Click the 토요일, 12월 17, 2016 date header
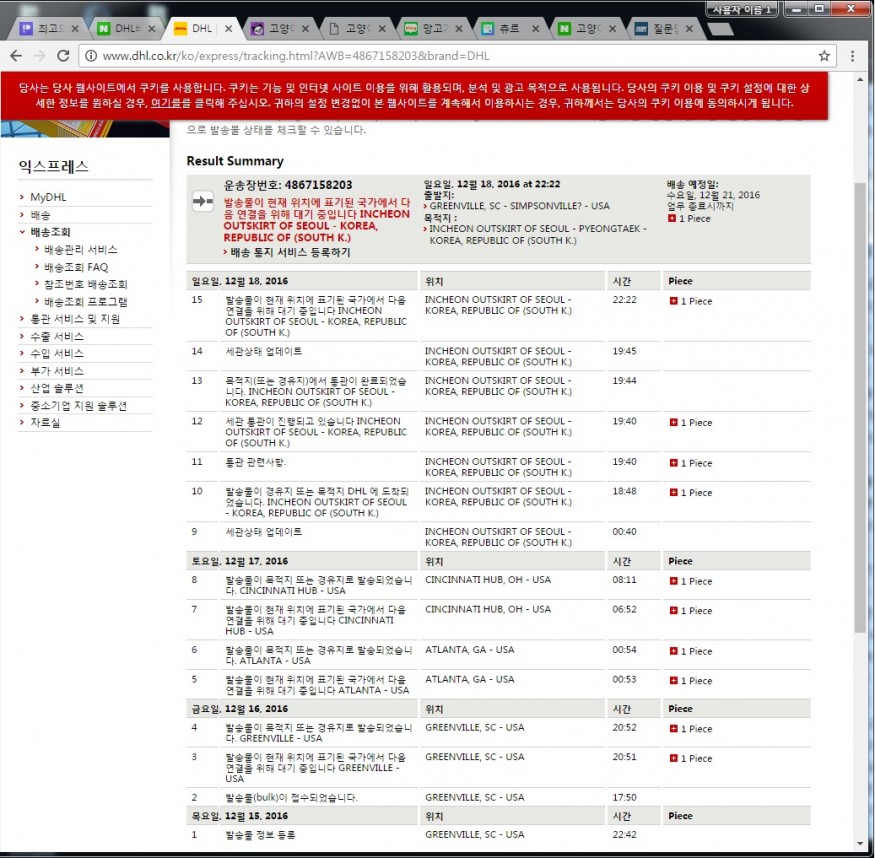Image resolution: width=875 pixels, height=858 pixels. 240,561
